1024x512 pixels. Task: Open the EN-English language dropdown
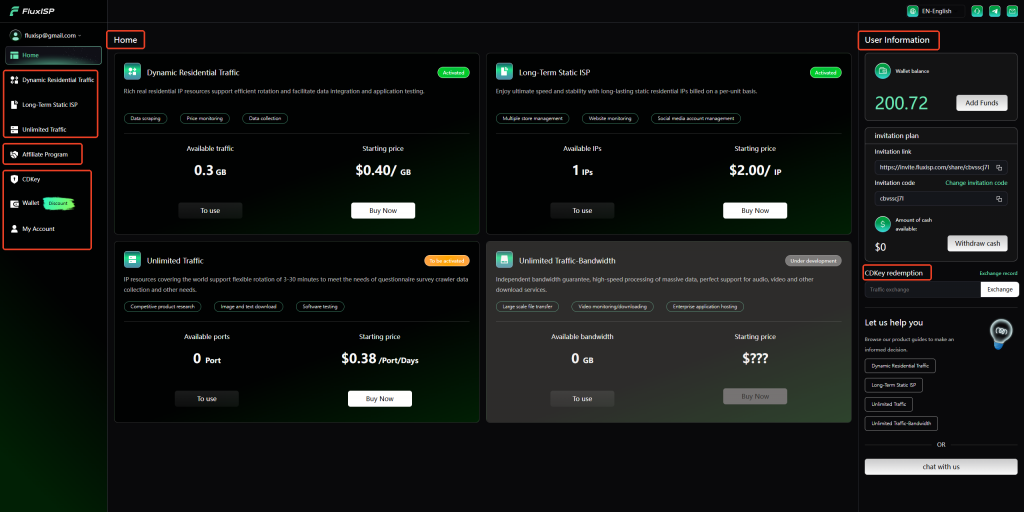pos(935,11)
